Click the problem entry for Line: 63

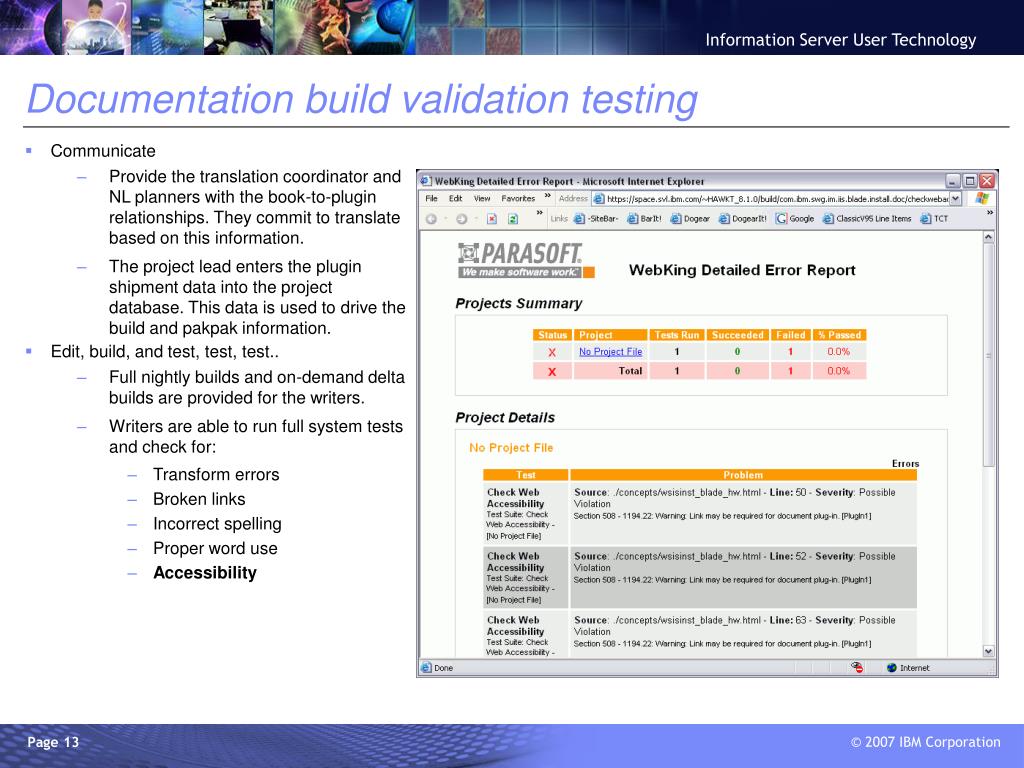743,633
